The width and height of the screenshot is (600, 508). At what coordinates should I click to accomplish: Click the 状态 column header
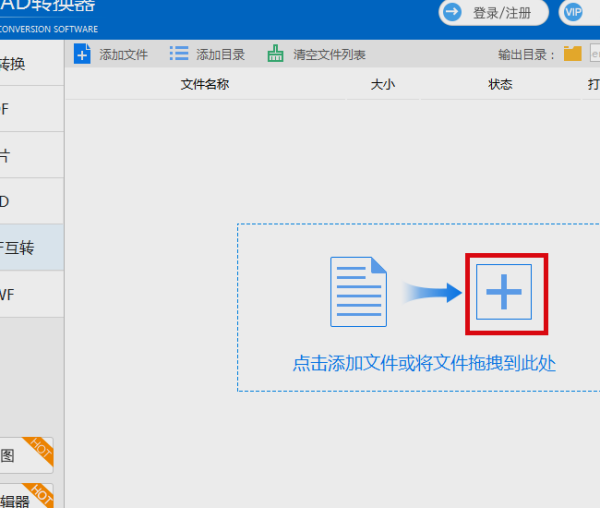coord(500,84)
